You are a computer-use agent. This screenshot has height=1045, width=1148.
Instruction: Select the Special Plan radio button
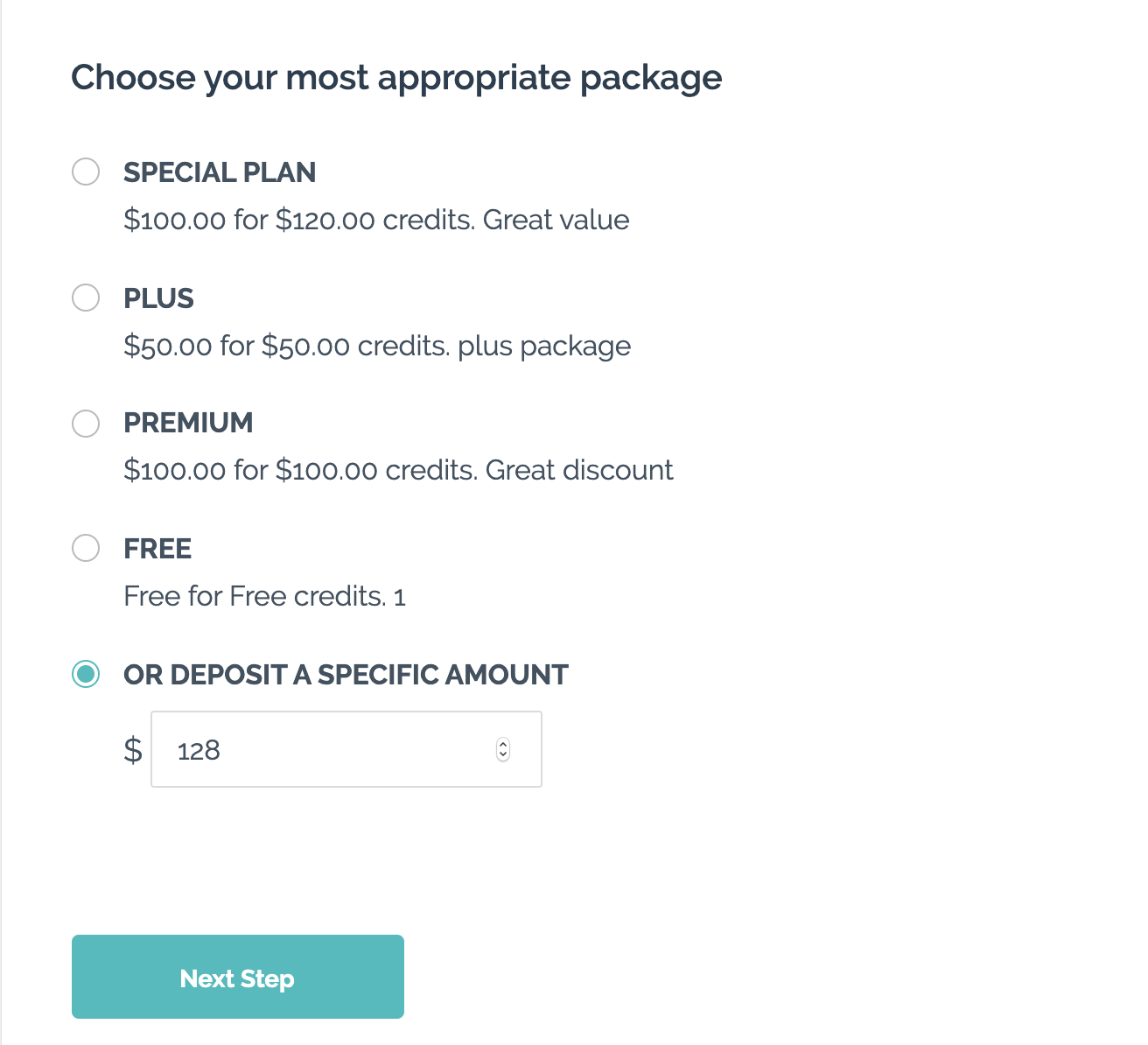[86, 172]
